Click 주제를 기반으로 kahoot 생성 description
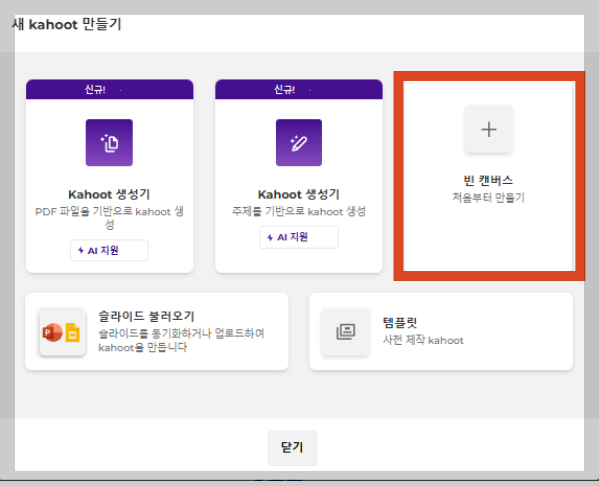 299,211
